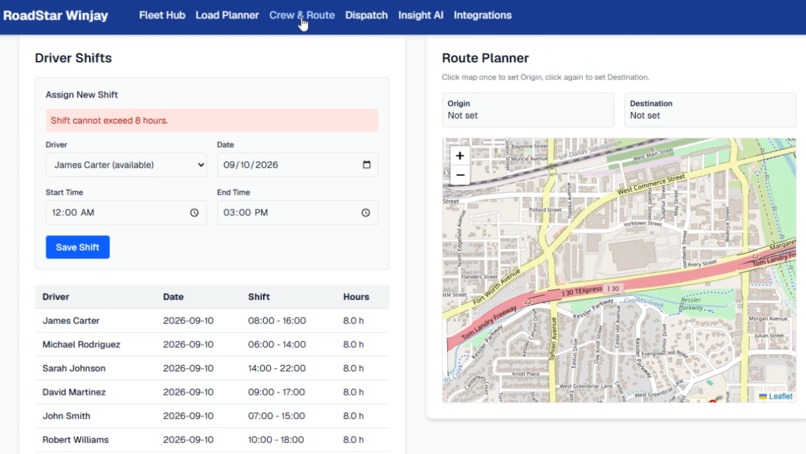Click the Origin 'Not set' box
The width and height of the screenshot is (806, 454).
(x=528, y=110)
